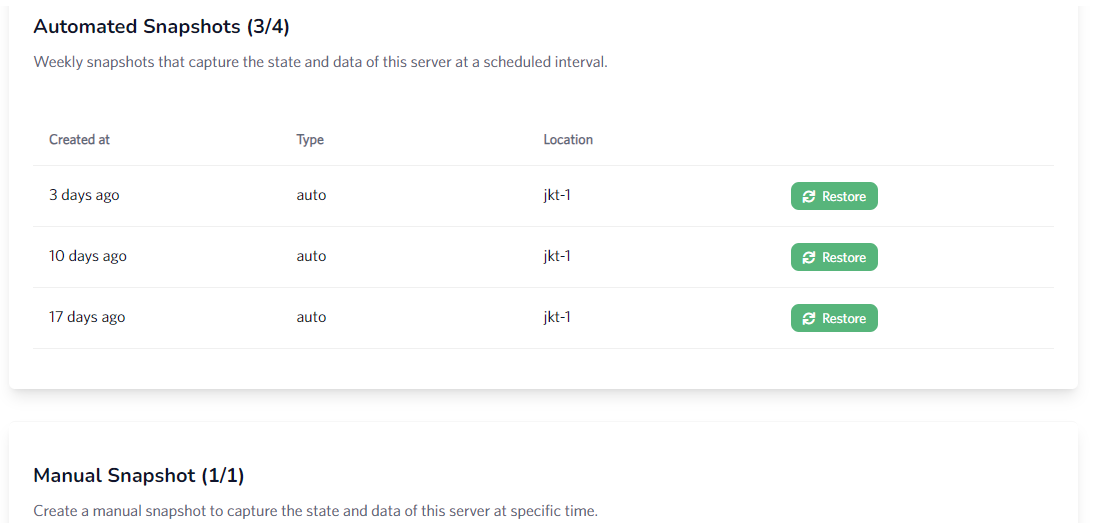
Task: Select the "3 days ago" date cell
Action: 84,195
